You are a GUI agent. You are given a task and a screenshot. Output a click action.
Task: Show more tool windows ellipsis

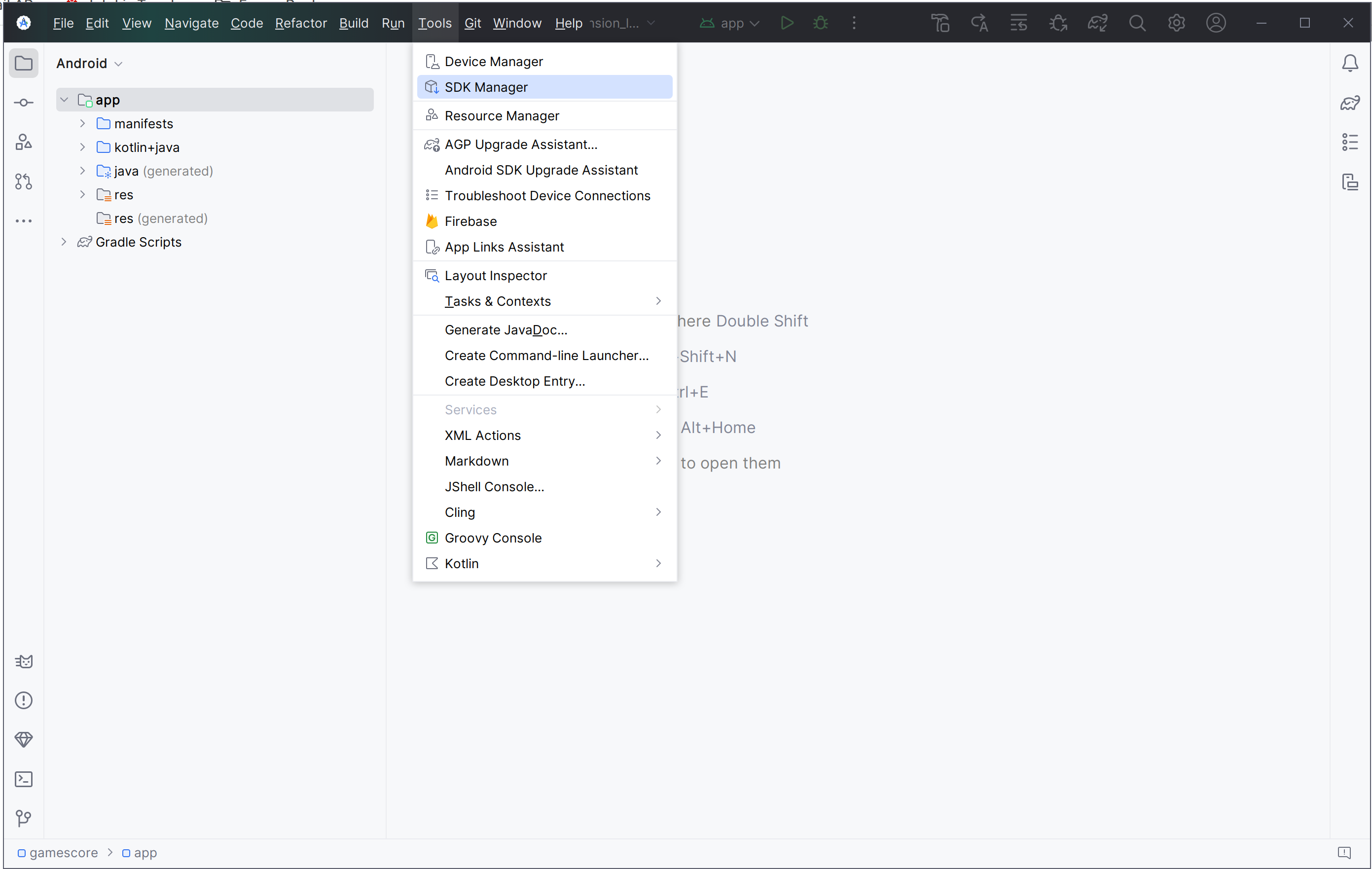point(23,220)
